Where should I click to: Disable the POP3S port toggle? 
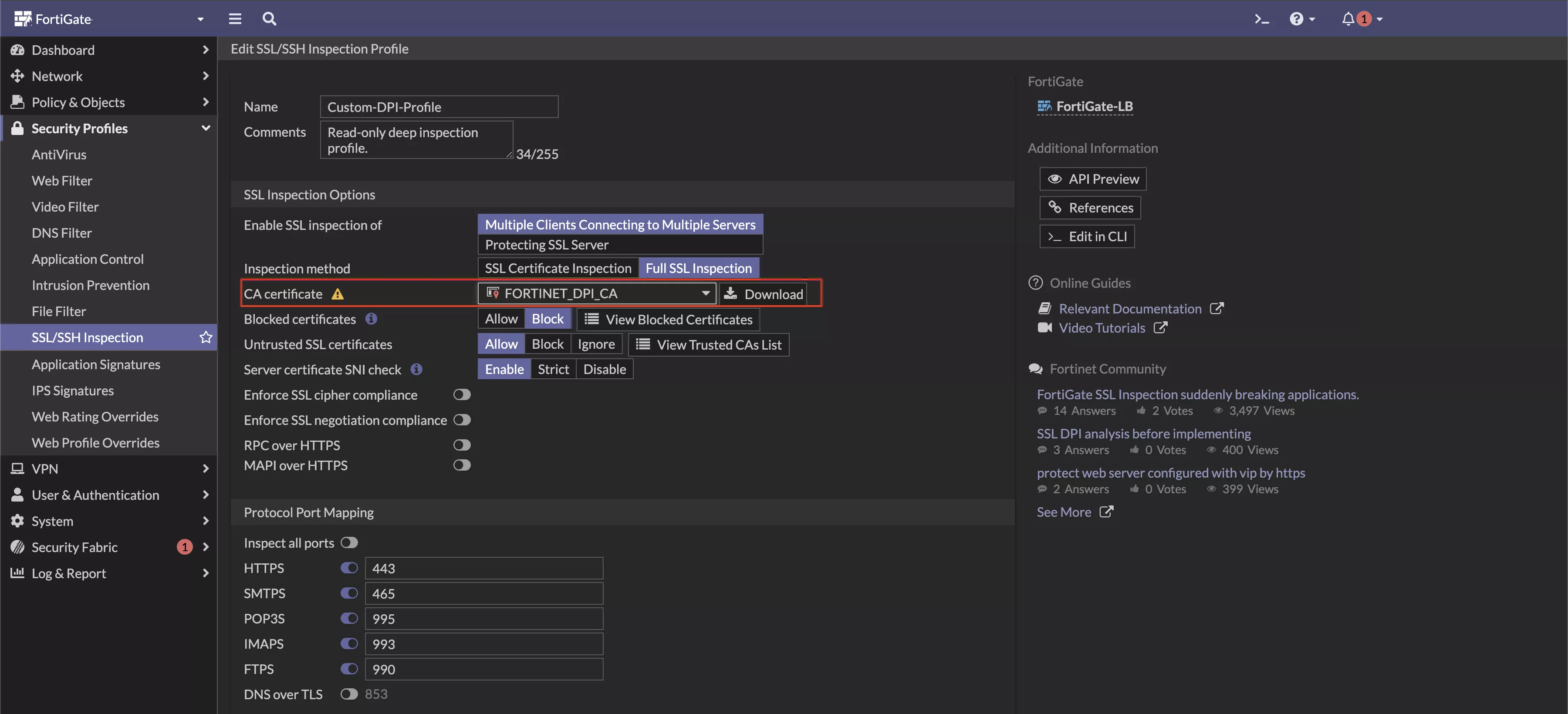coord(349,618)
